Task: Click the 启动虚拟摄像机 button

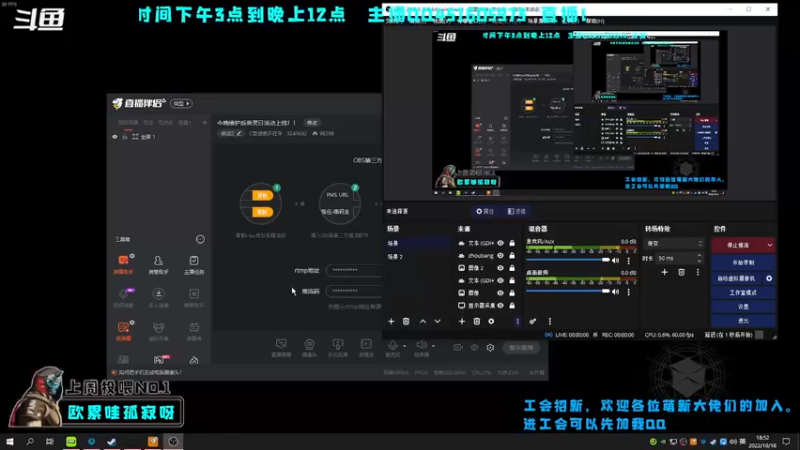Action: (736, 279)
